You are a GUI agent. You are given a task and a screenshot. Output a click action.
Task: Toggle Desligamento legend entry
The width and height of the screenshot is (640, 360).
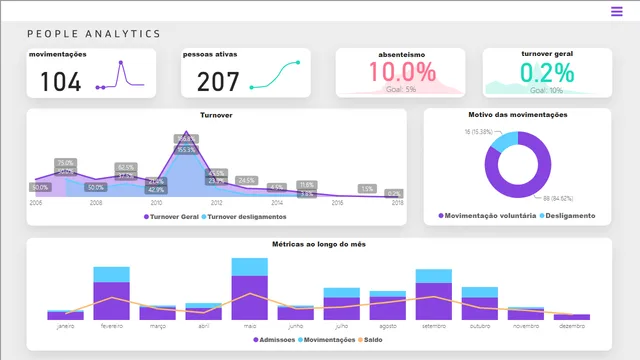(x=567, y=216)
